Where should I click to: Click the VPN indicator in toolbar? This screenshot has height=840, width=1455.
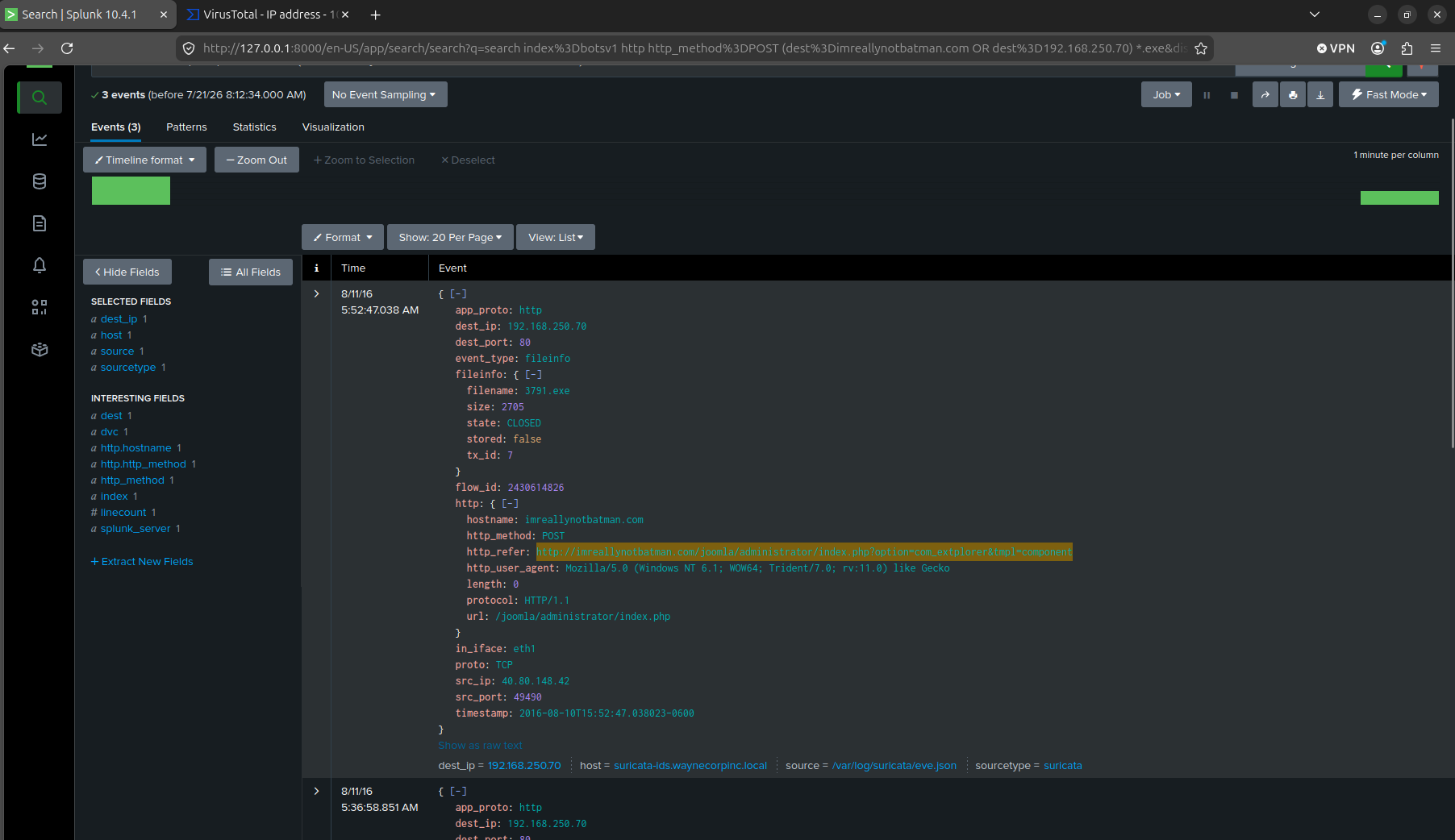coord(1336,48)
